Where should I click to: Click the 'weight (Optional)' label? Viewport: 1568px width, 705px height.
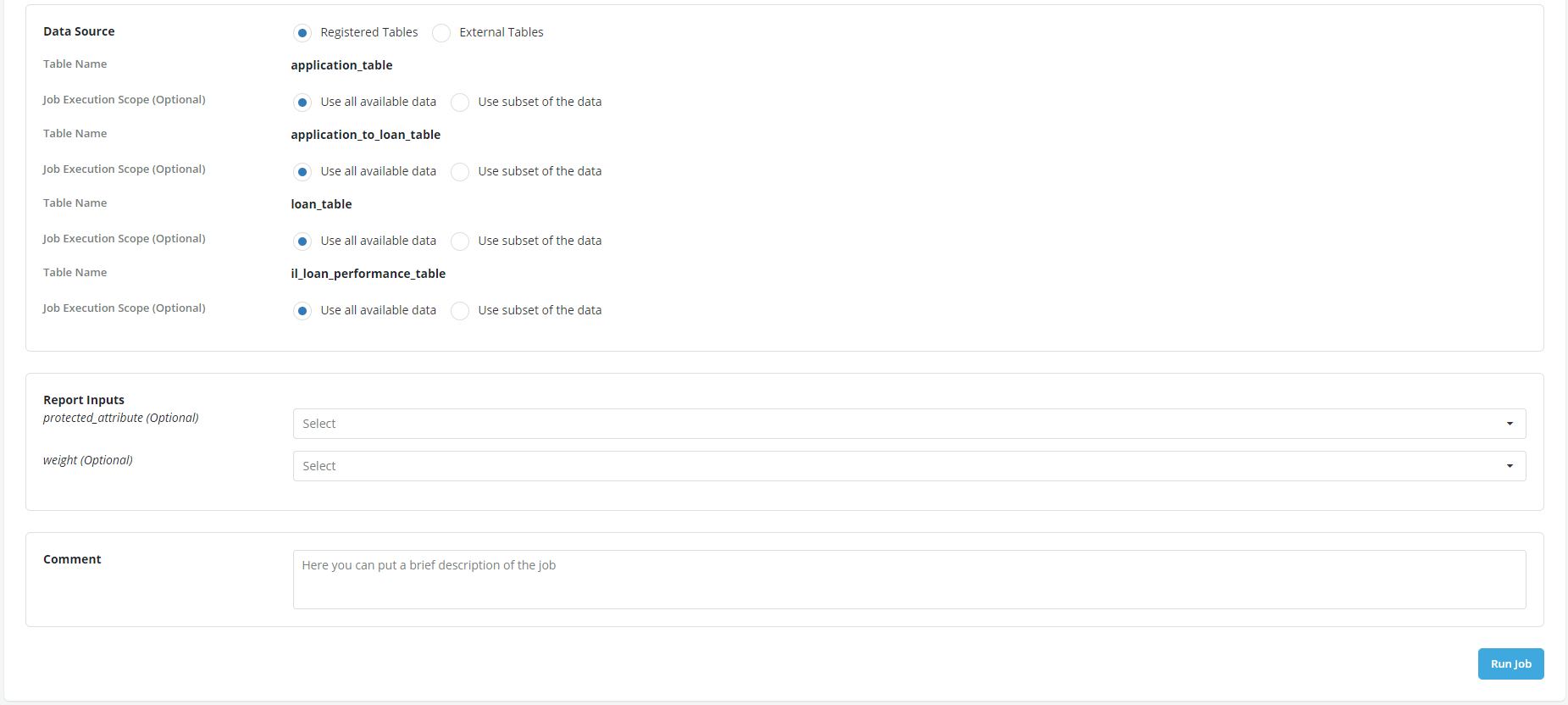click(x=88, y=460)
